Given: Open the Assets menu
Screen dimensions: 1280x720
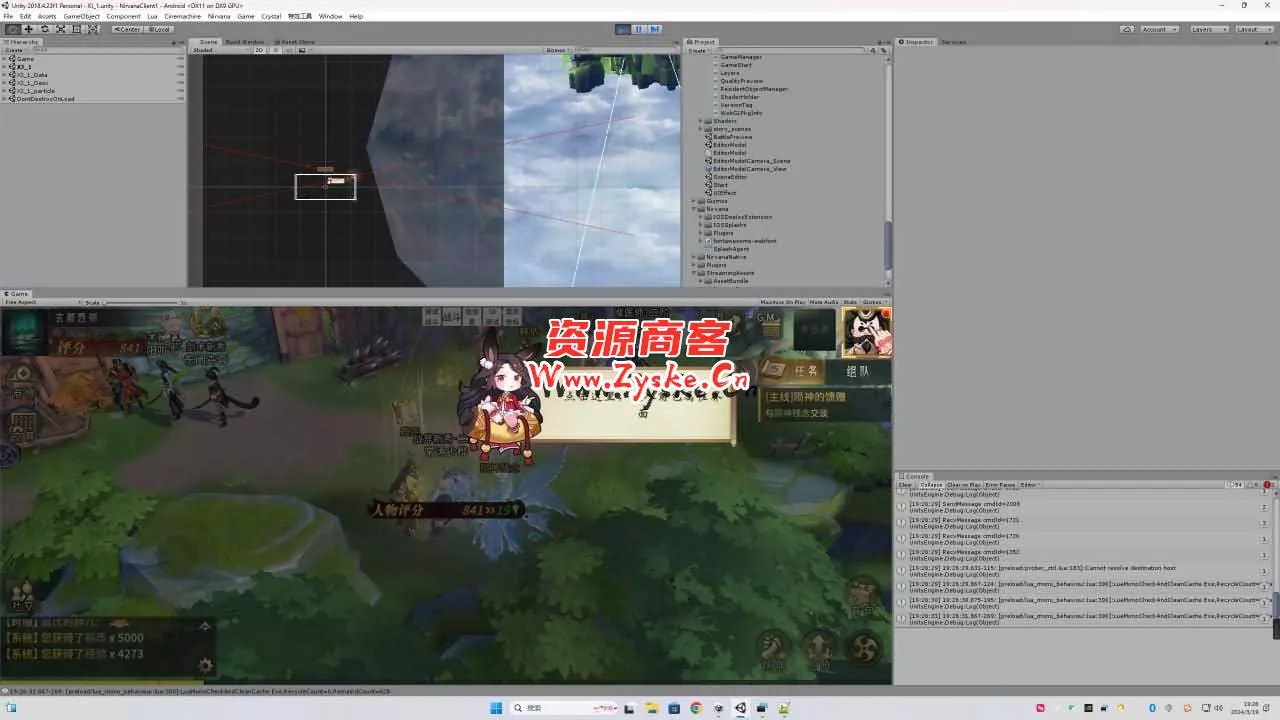Looking at the screenshot, I should click(x=47, y=16).
